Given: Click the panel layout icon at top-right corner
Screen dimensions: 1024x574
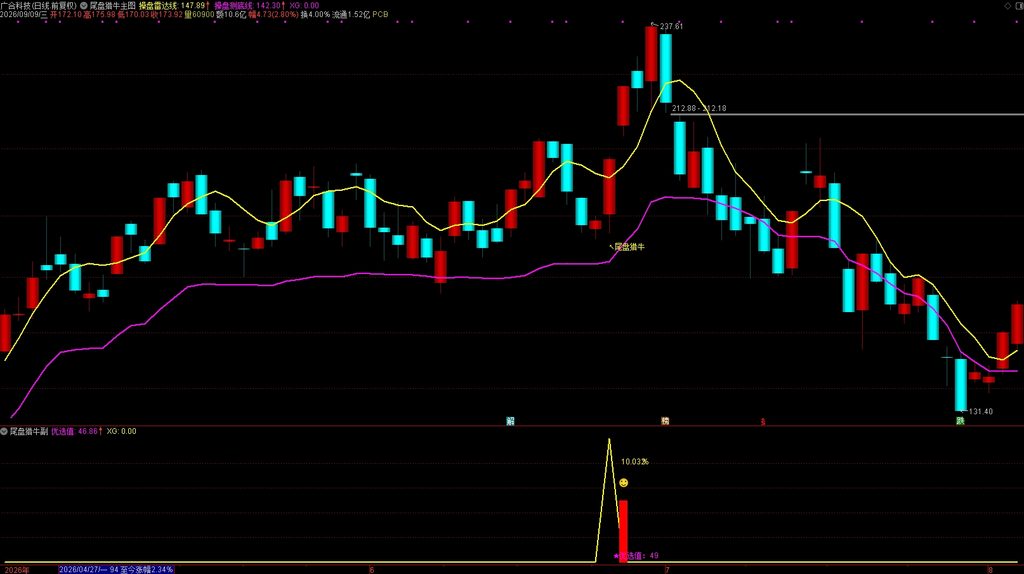Looking at the screenshot, I should click(x=1019, y=6).
